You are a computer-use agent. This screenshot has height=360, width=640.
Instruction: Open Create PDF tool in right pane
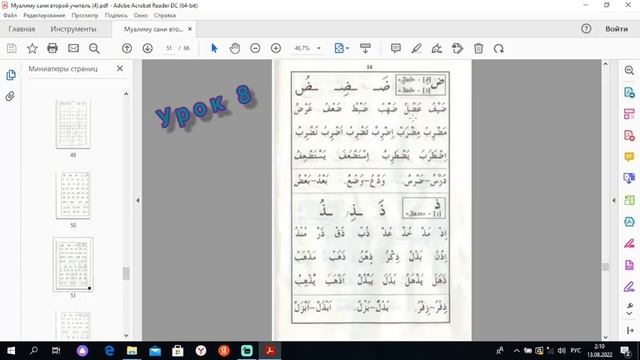tap(629, 135)
